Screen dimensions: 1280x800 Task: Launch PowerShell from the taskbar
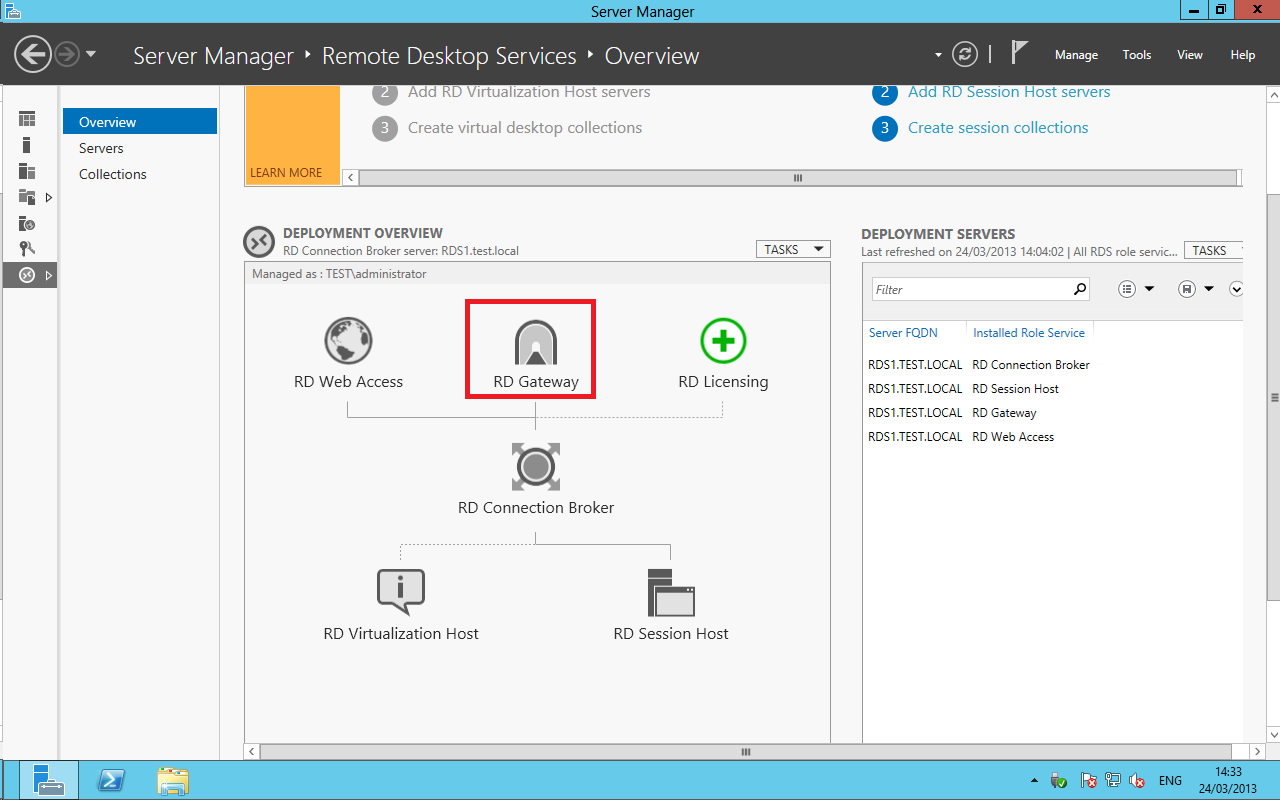pos(109,780)
